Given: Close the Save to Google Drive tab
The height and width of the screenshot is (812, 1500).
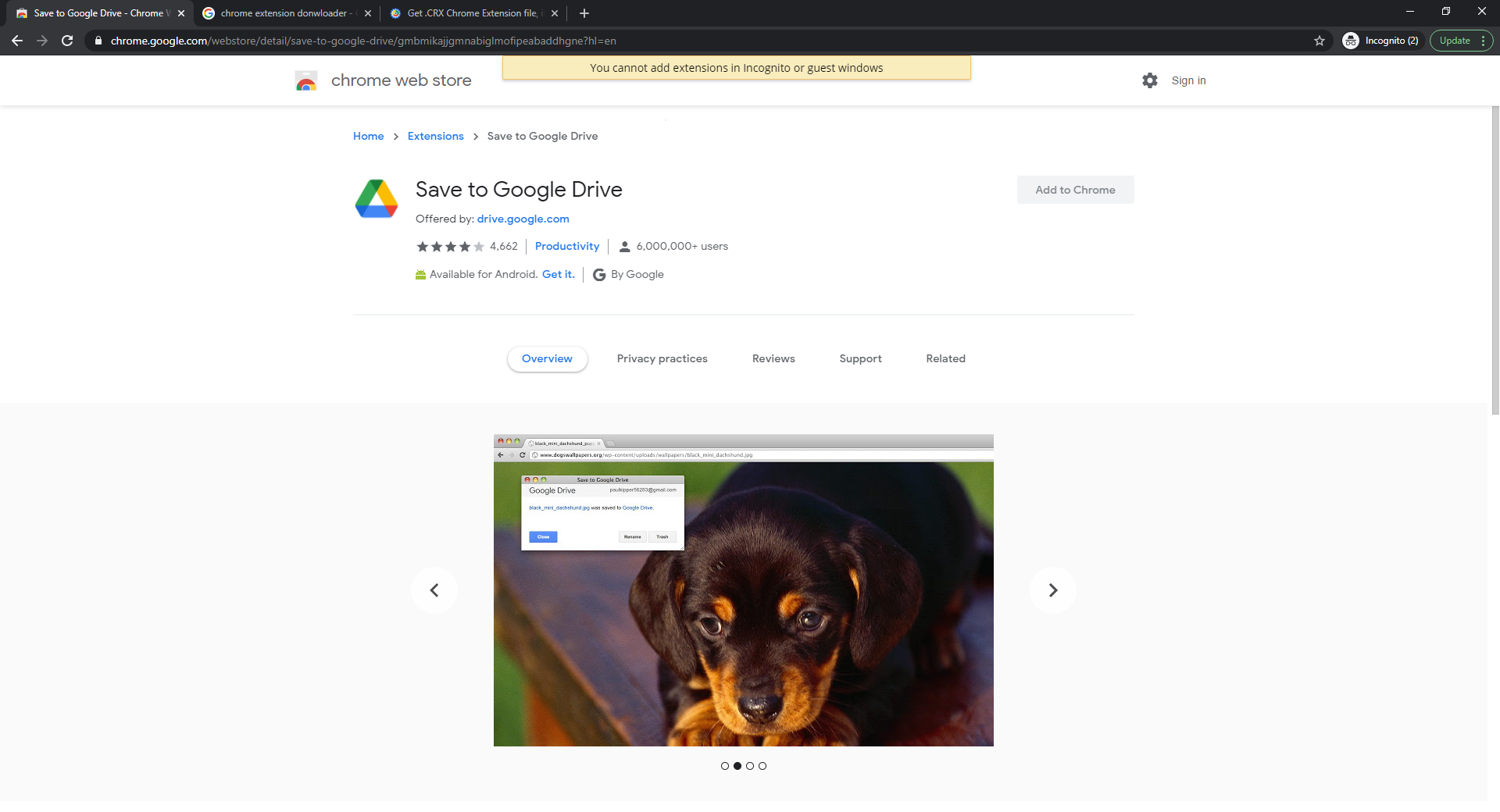Looking at the screenshot, I should click(181, 13).
